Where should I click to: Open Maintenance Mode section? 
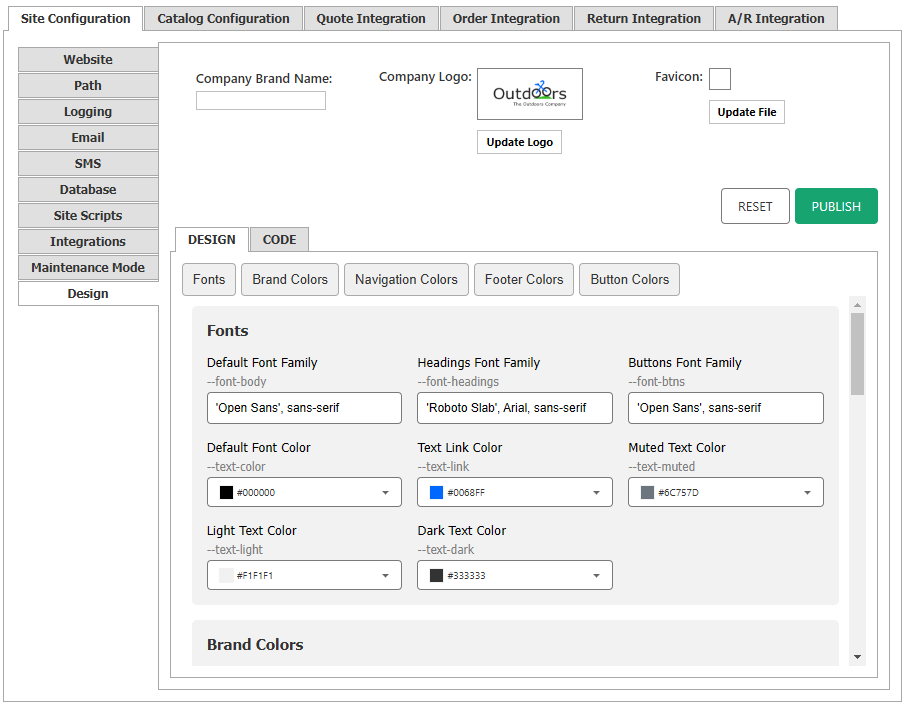(x=88, y=267)
